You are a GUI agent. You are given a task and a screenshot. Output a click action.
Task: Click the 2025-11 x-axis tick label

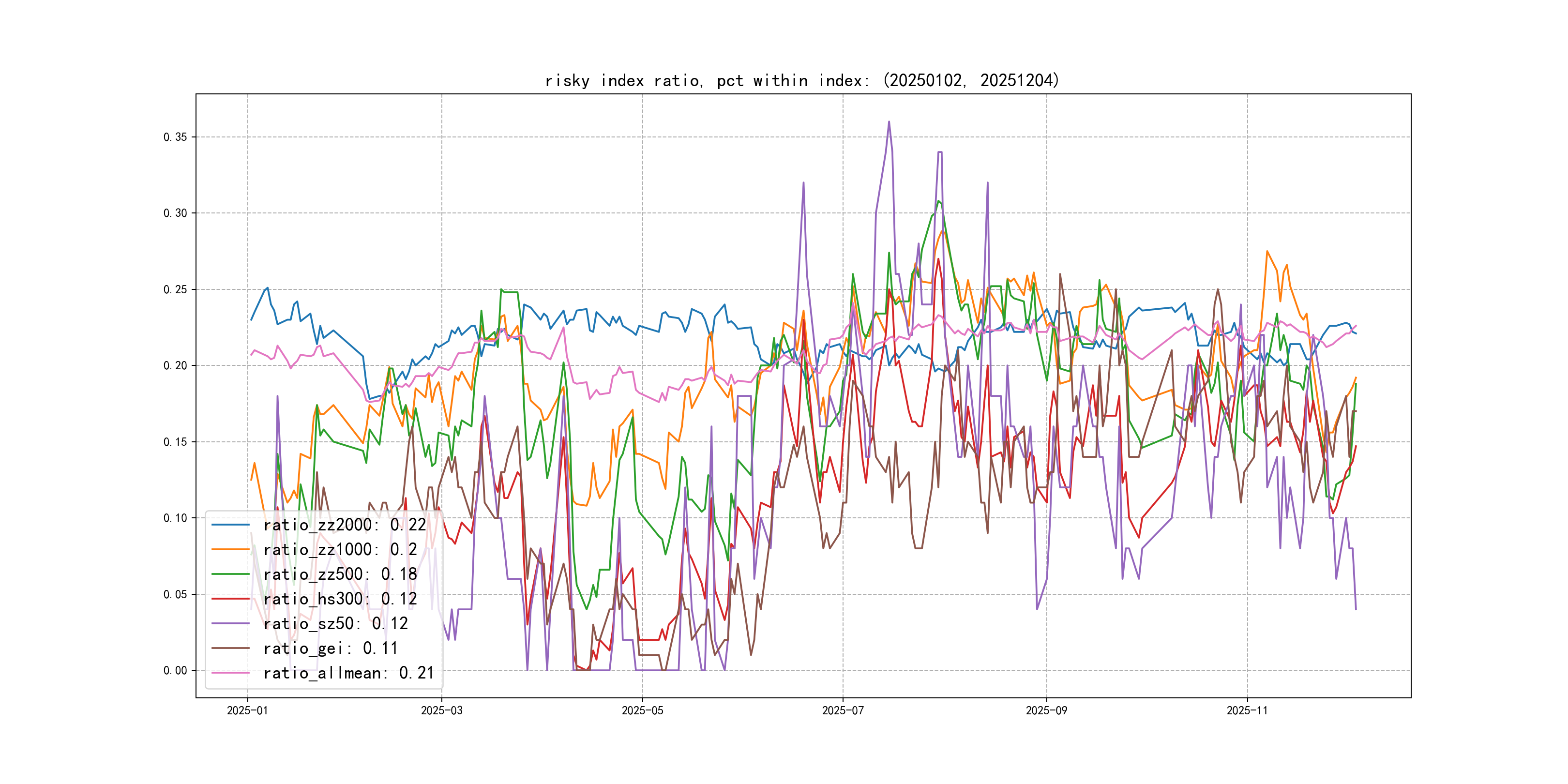coord(1247,710)
